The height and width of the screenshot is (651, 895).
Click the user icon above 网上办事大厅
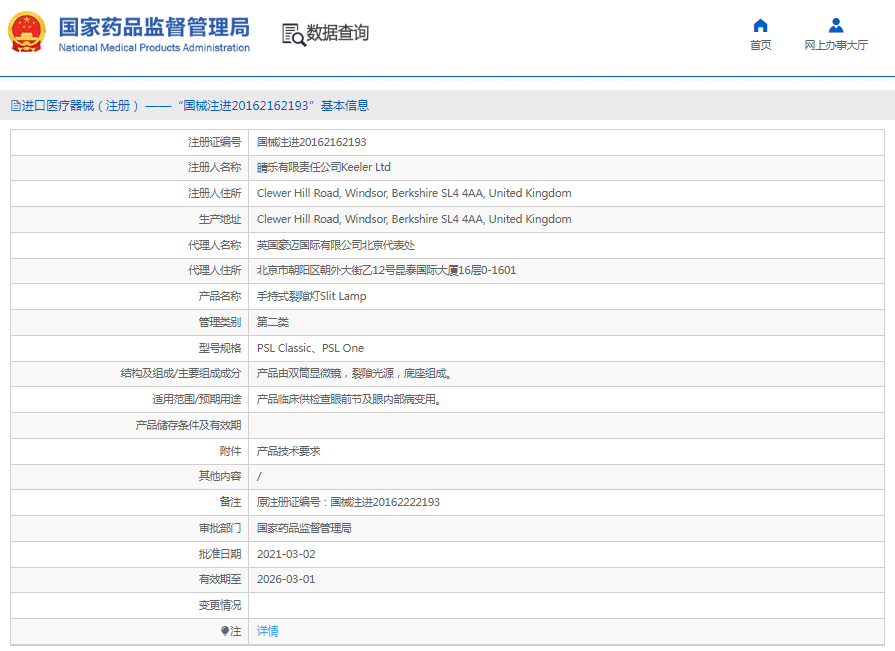click(x=836, y=25)
